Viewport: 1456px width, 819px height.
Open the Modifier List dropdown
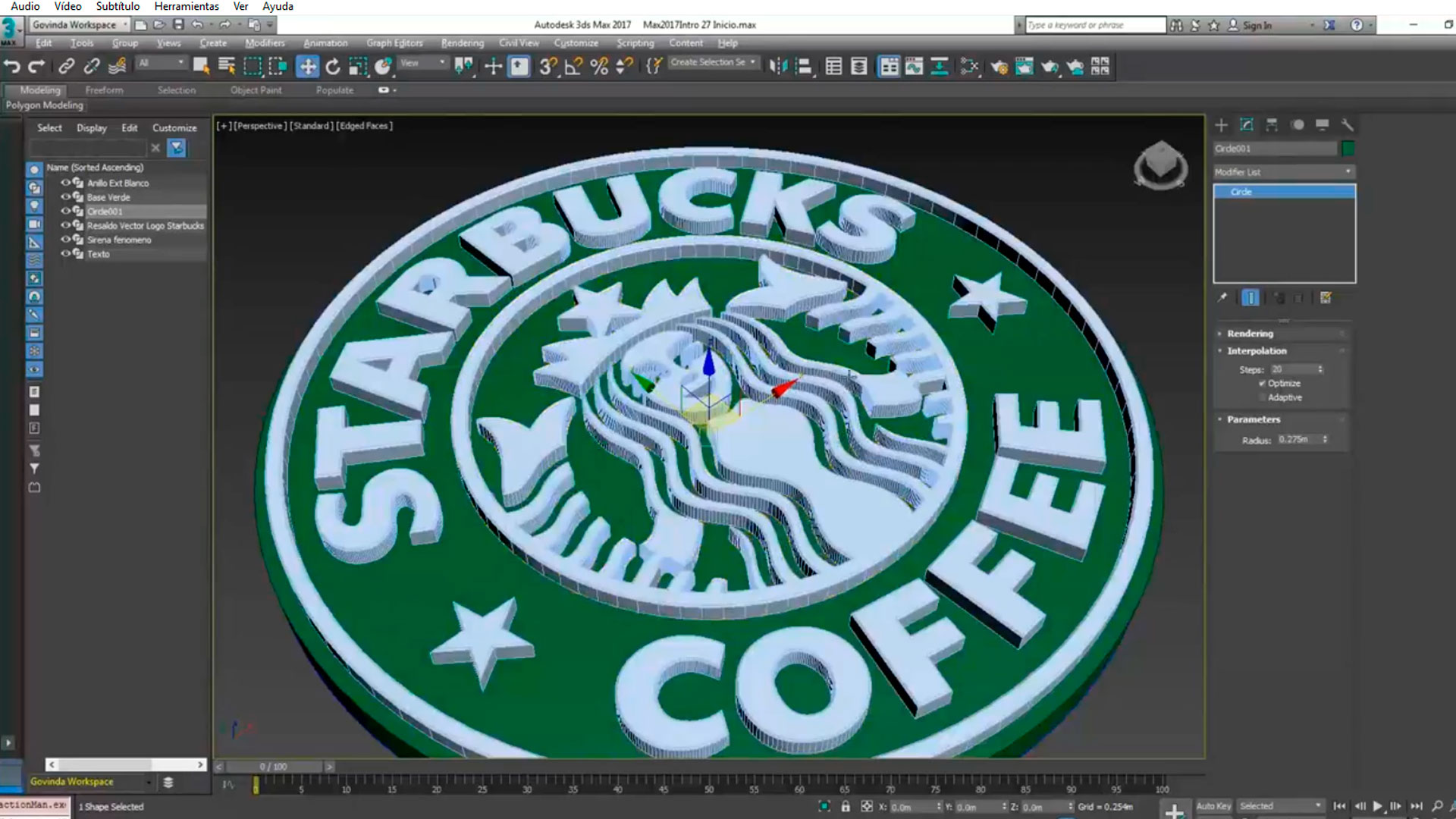(x=1284, y=172)
